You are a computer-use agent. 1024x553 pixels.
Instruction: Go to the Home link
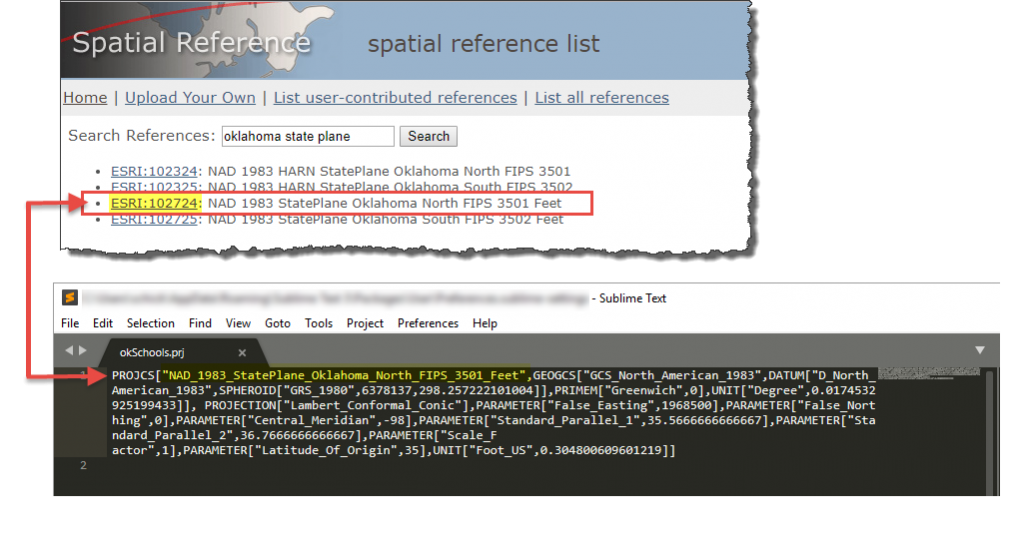(85, 98)
